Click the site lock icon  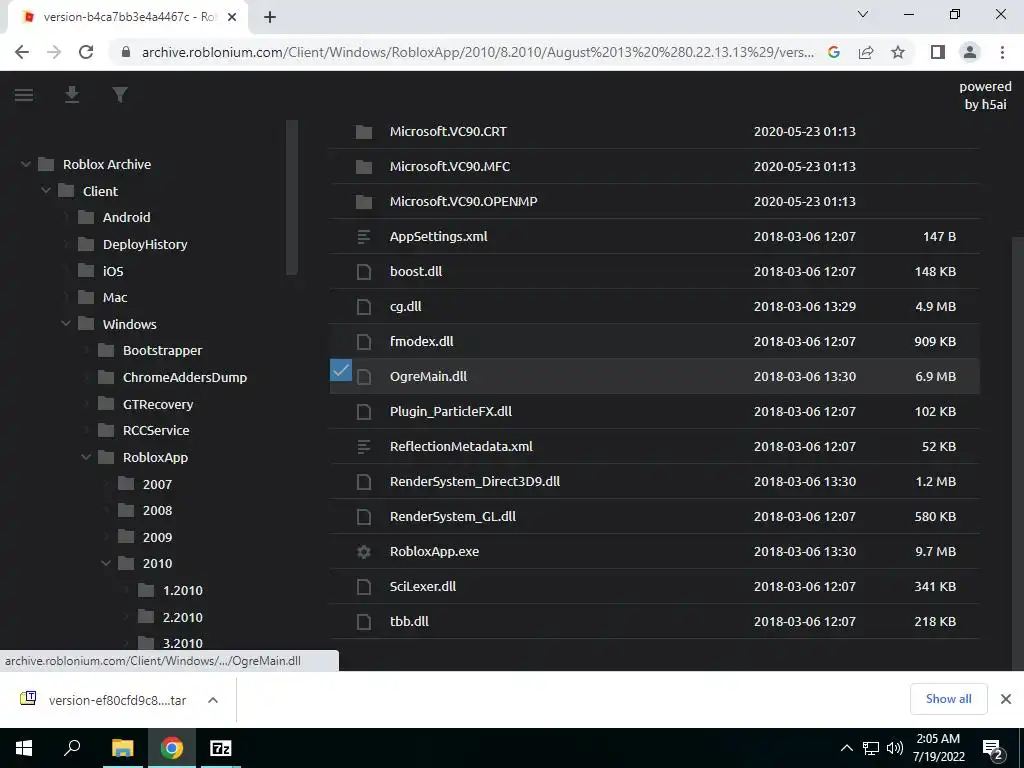point(126,52)
